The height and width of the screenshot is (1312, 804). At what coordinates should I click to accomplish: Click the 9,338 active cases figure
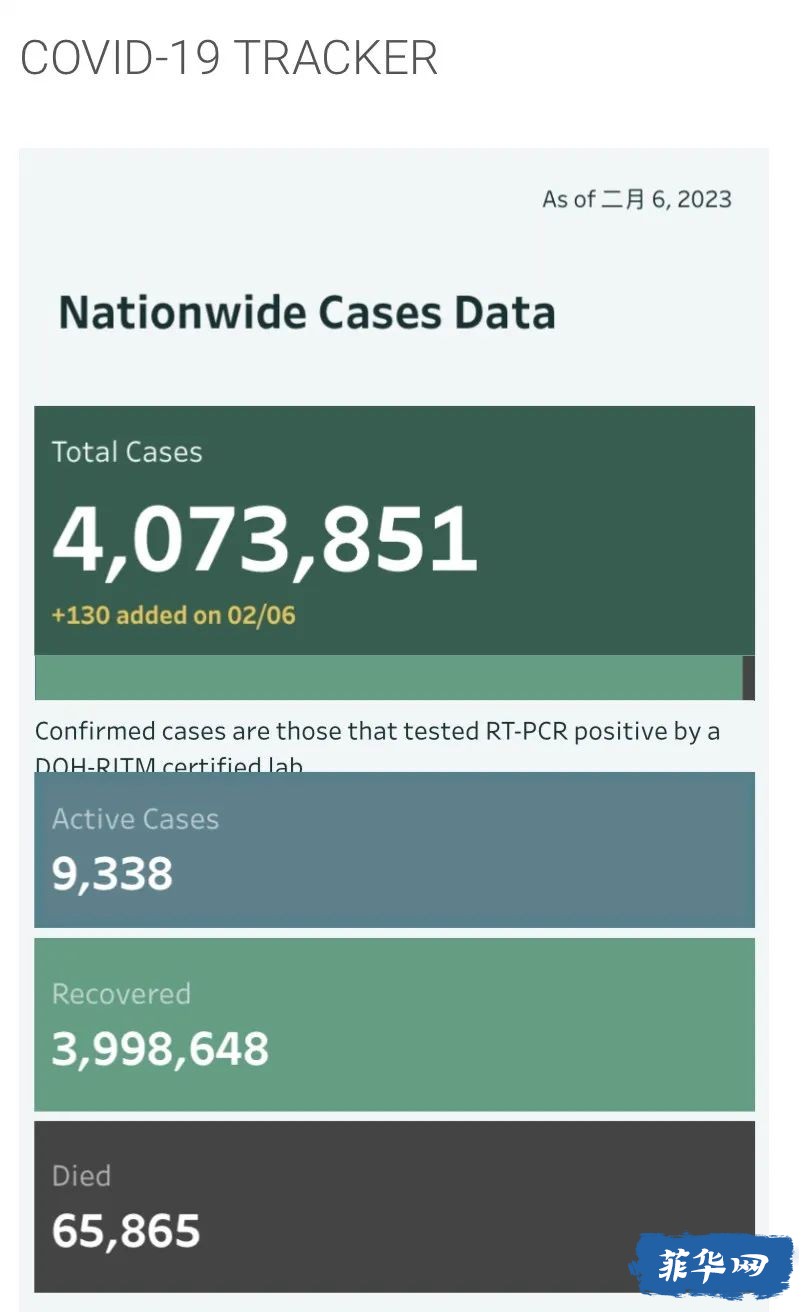pos(112,874)
